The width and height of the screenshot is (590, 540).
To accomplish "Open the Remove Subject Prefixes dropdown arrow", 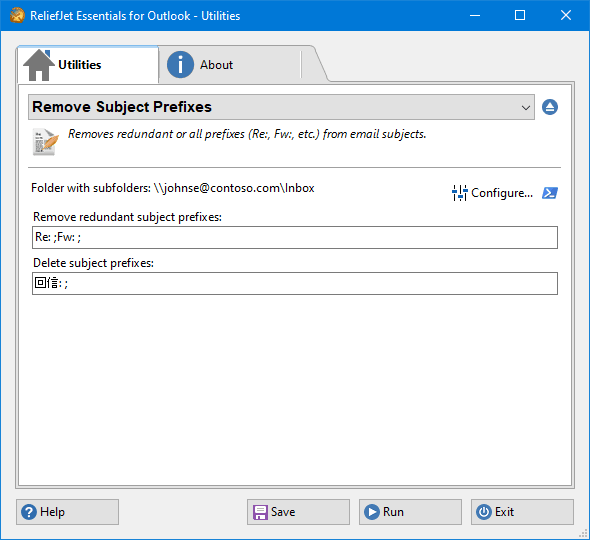I will tap(526, 108).
